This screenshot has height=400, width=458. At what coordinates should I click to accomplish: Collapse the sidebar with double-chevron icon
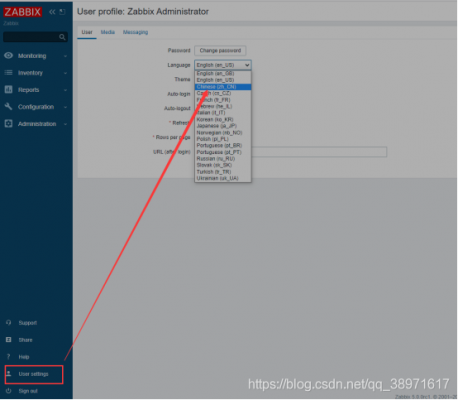[x=52, y=12]
